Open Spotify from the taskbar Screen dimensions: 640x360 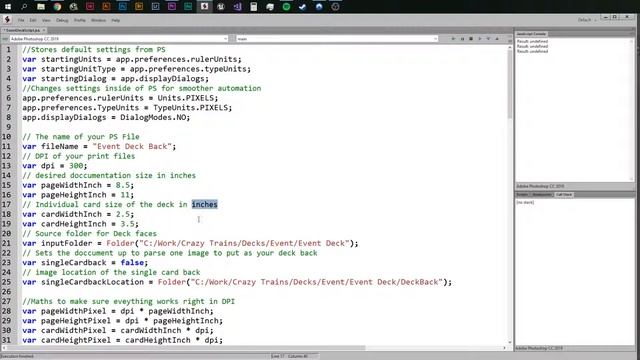pos(286,7)
